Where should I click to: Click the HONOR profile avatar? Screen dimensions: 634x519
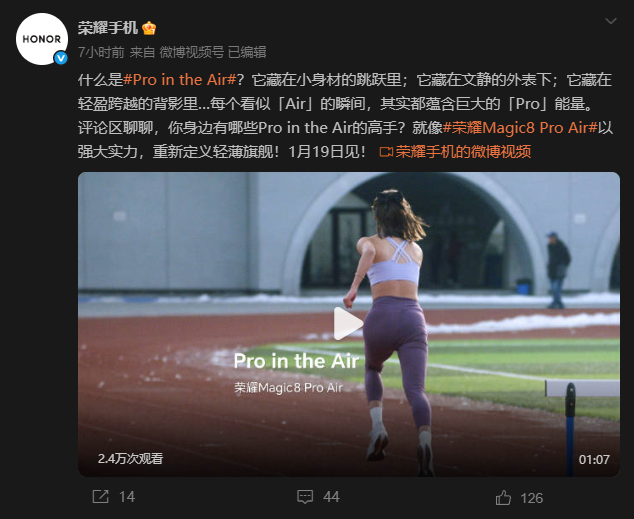(x=42, y=39)
